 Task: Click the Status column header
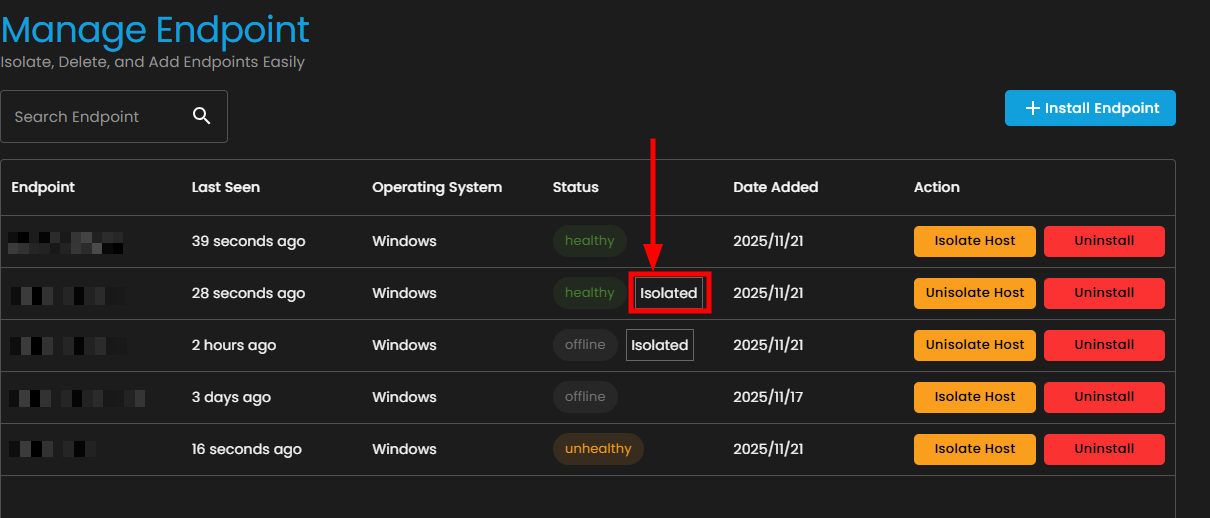click(x=575, y=187)
